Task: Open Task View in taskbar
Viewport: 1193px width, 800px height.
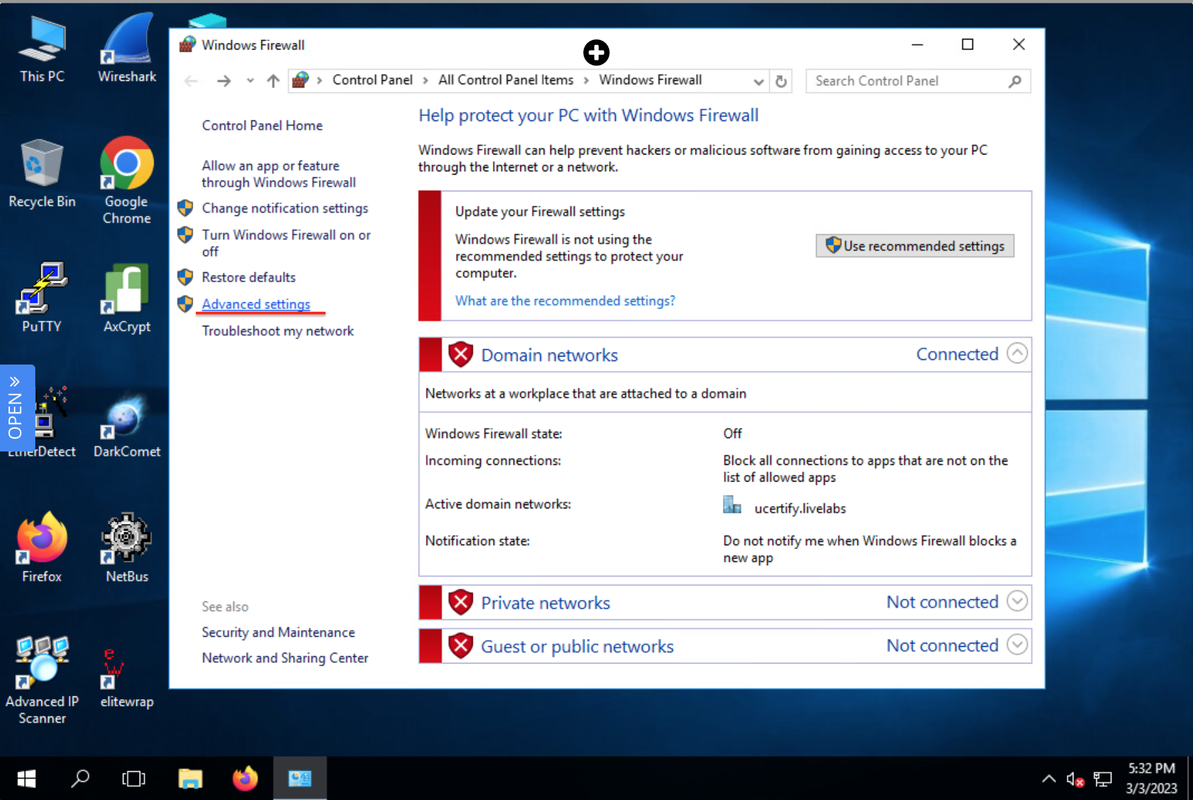Action: [x=134, y=778]
